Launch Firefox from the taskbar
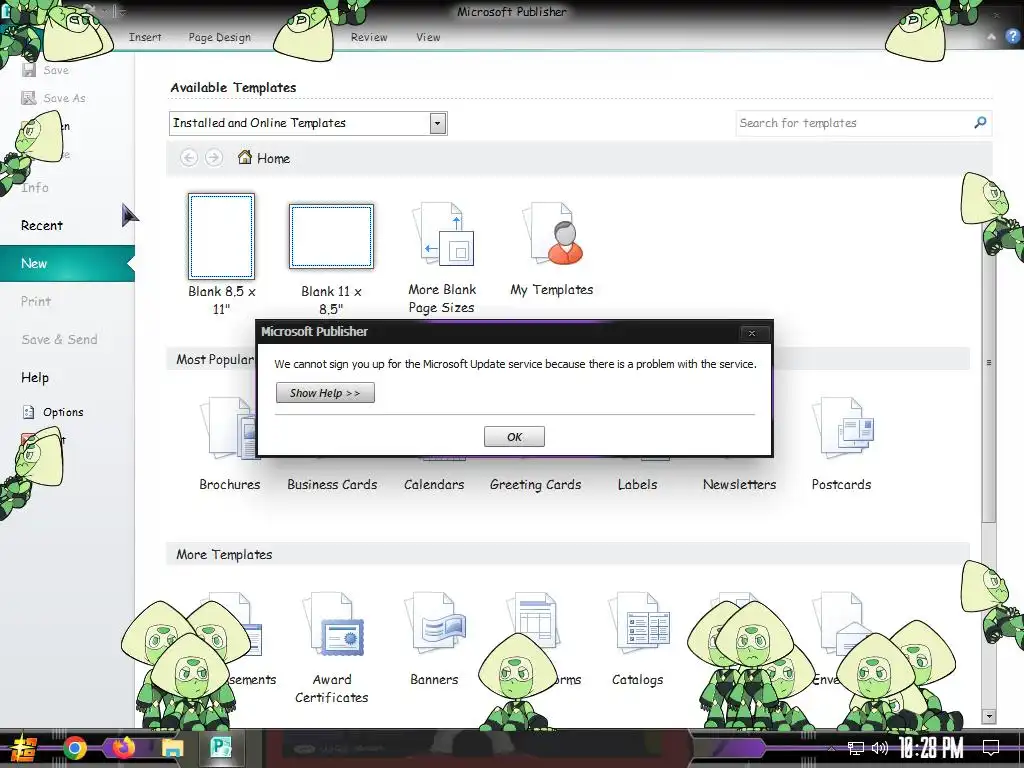The width and height of the screenshot is (1024, 768). pyautogui.click(x=123, y=748)
